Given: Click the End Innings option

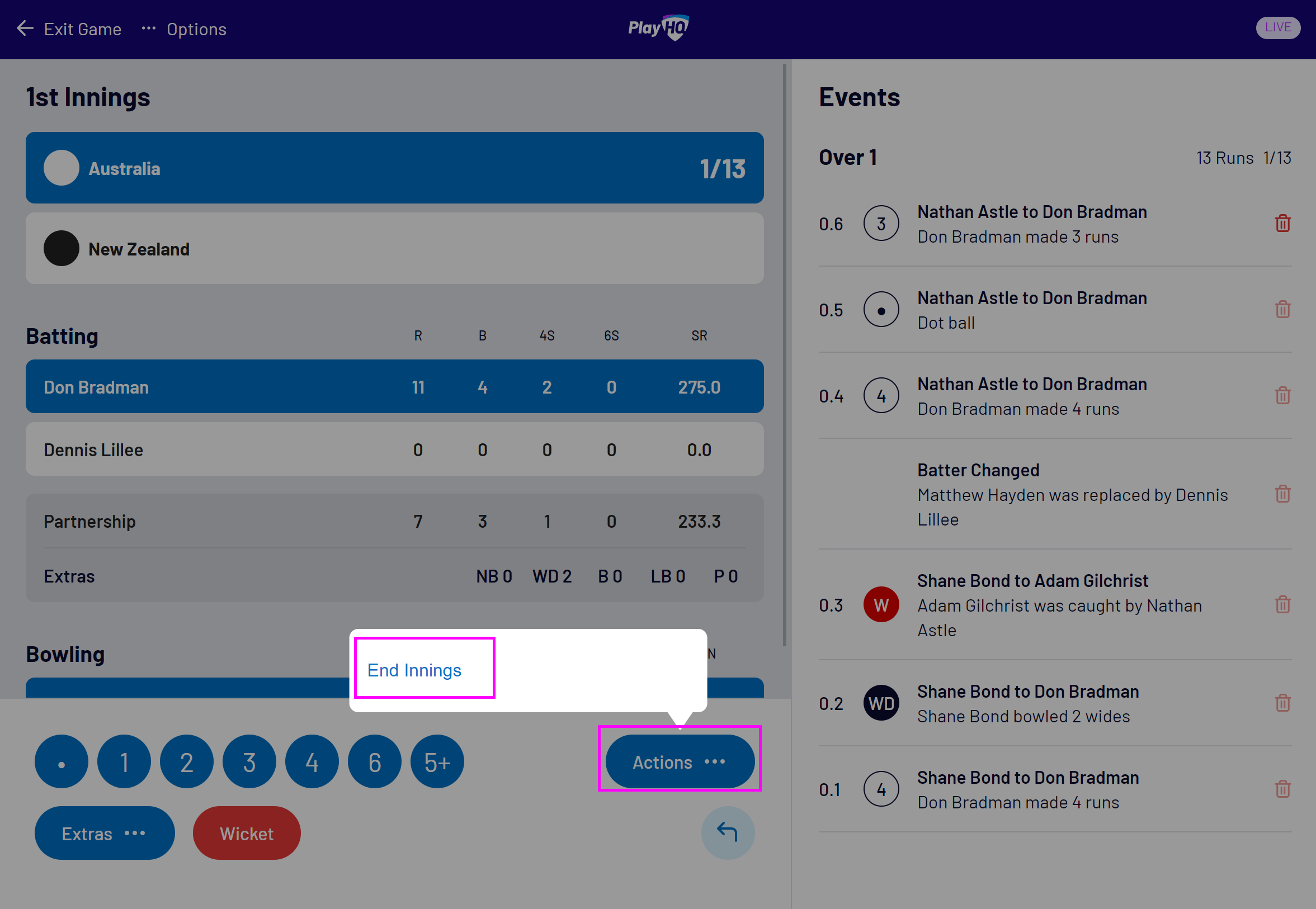Looking at the screenshot, I should click(415, 670).
